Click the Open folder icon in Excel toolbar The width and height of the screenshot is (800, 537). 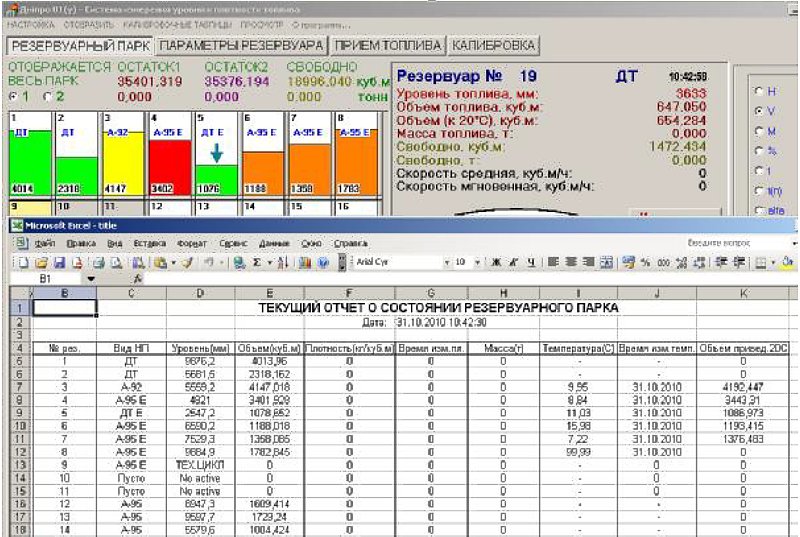pos(41,263)
